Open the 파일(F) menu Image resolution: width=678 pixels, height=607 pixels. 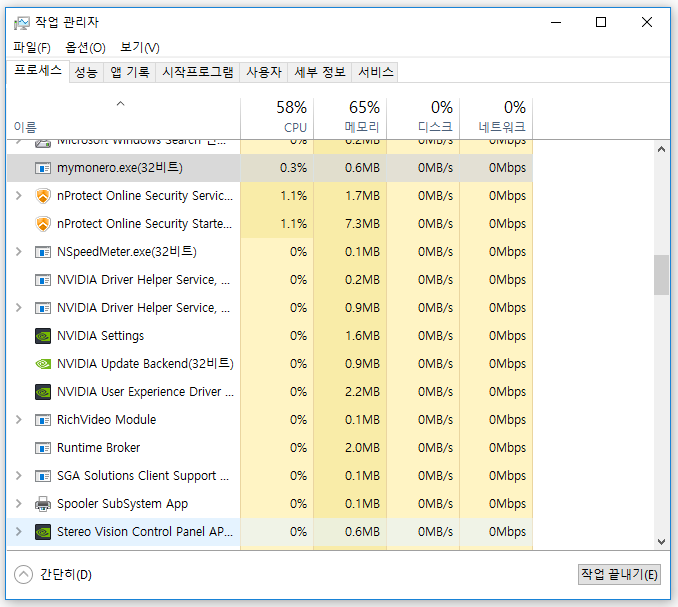[x=32, y=47]
